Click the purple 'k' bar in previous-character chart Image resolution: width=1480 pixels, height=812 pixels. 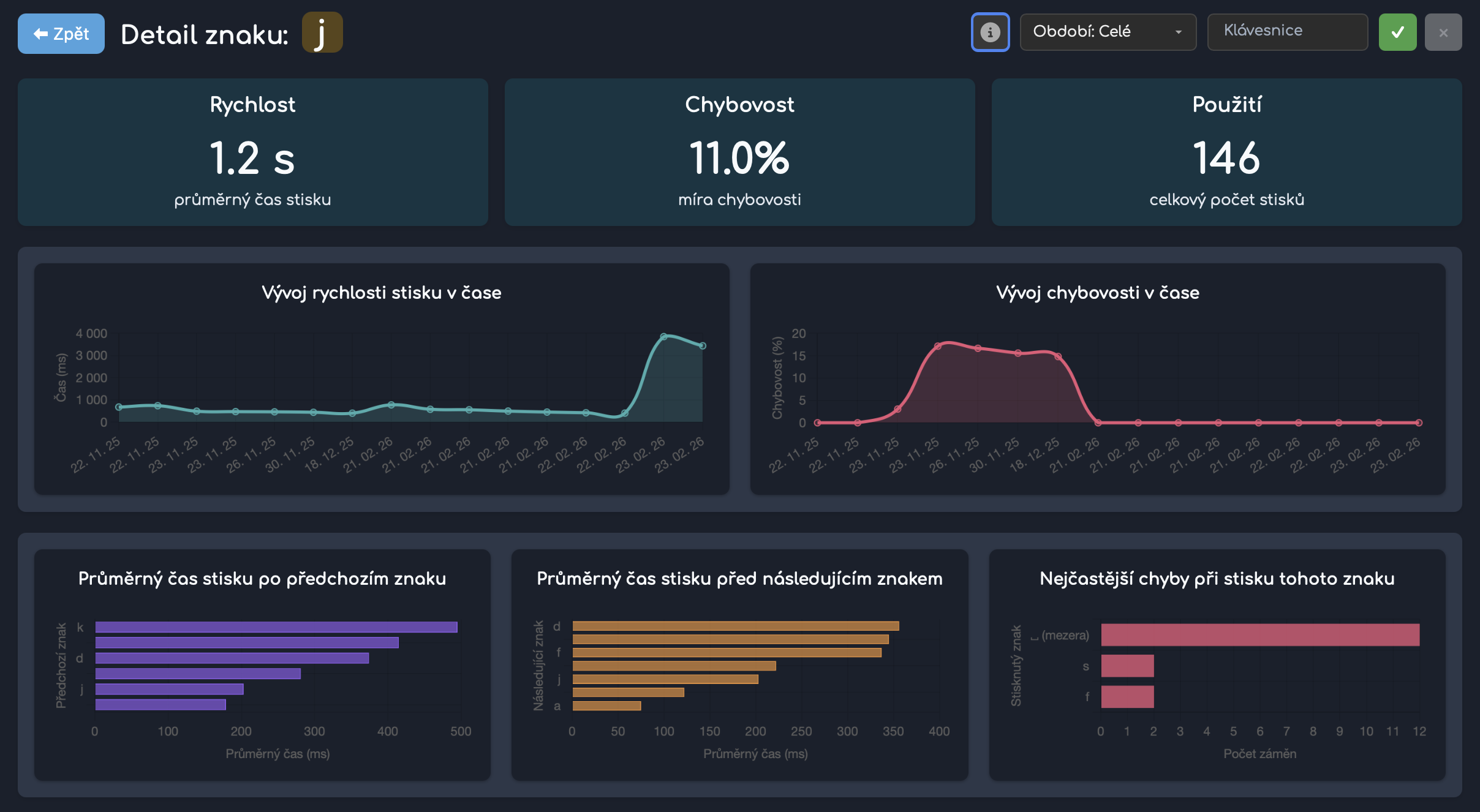(x=276, y=627)
